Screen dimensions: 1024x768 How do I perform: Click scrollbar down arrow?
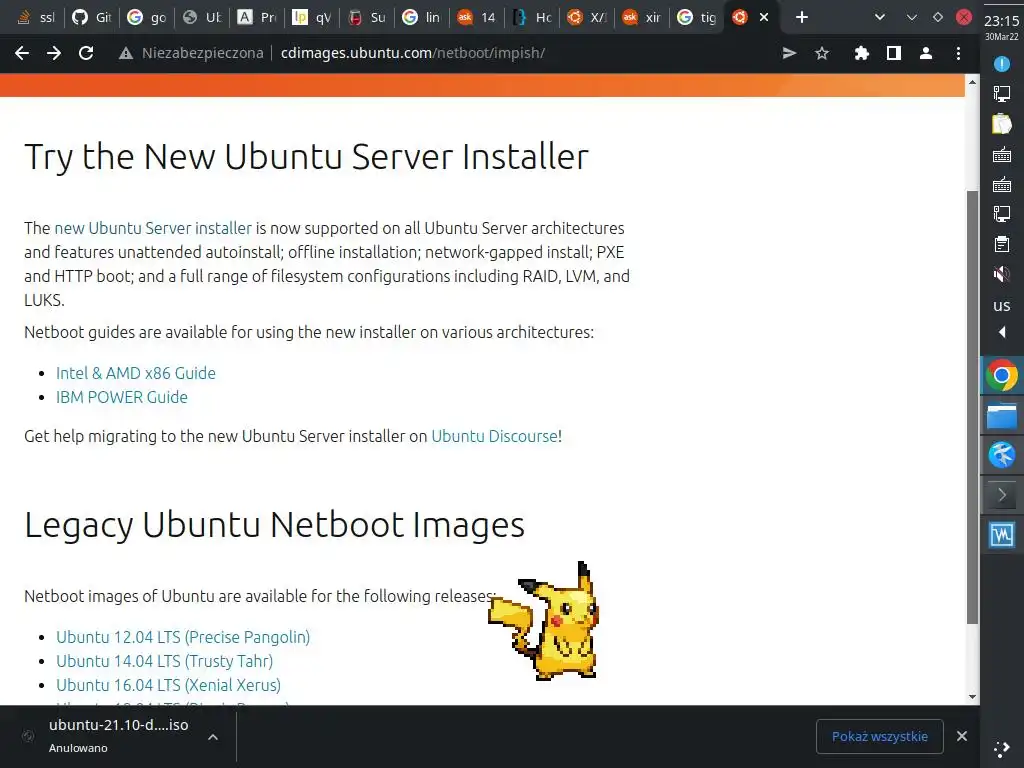tap(972, 697)
